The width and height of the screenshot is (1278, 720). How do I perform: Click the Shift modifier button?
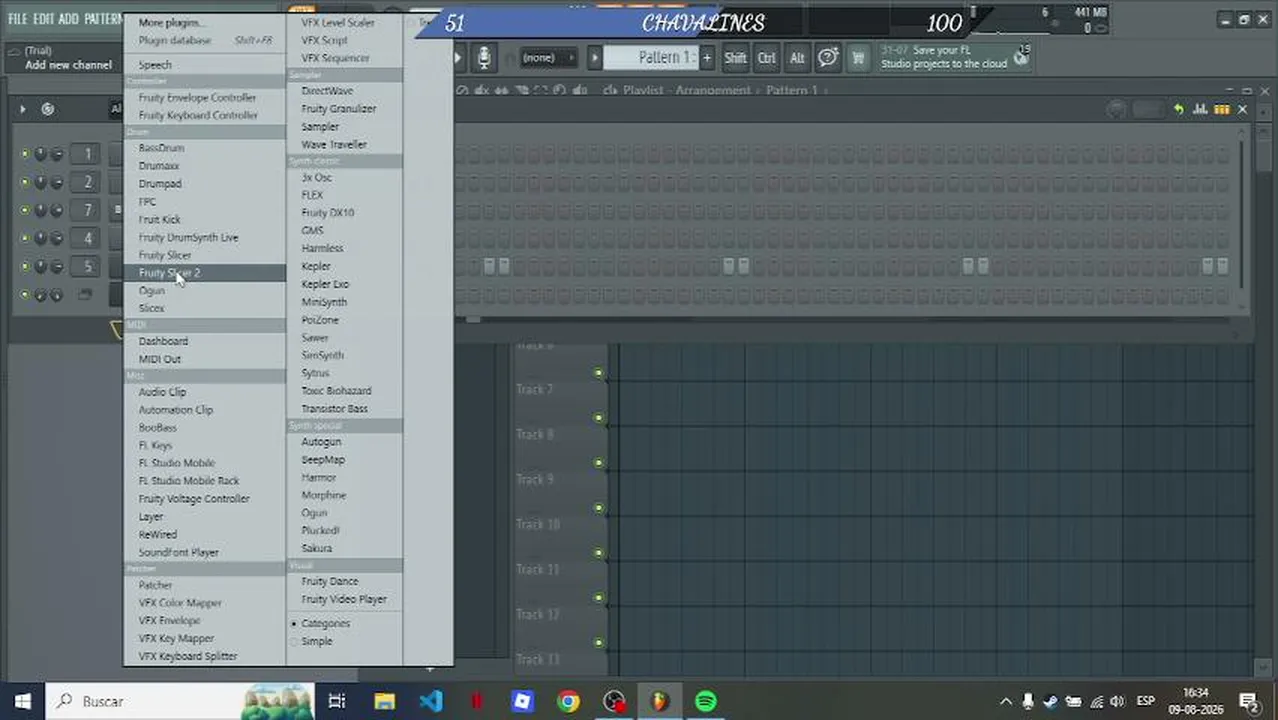[x=735, y=58]
